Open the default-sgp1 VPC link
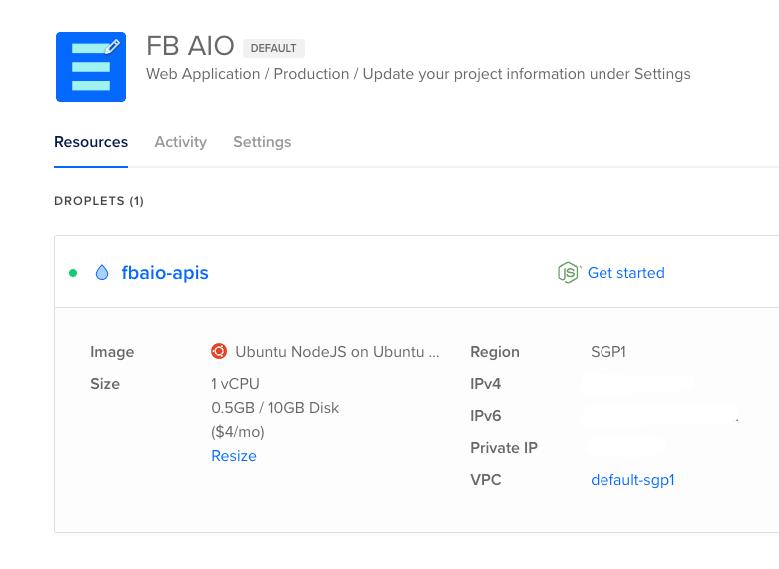The width and height of the screenshot is (779, 569). coord(633,480)
